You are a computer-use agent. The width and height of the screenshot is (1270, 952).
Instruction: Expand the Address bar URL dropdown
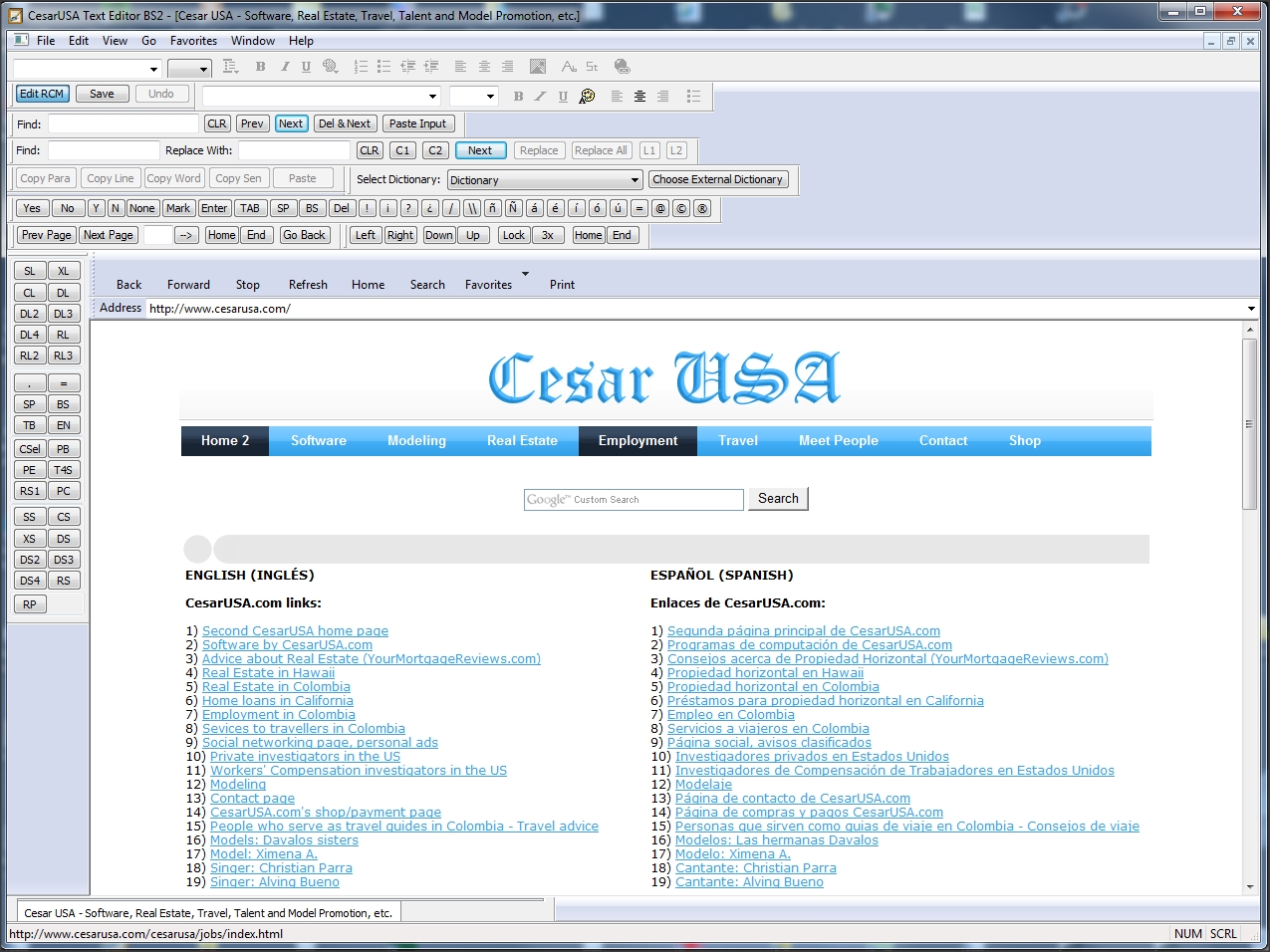(x=1251, y=309)
